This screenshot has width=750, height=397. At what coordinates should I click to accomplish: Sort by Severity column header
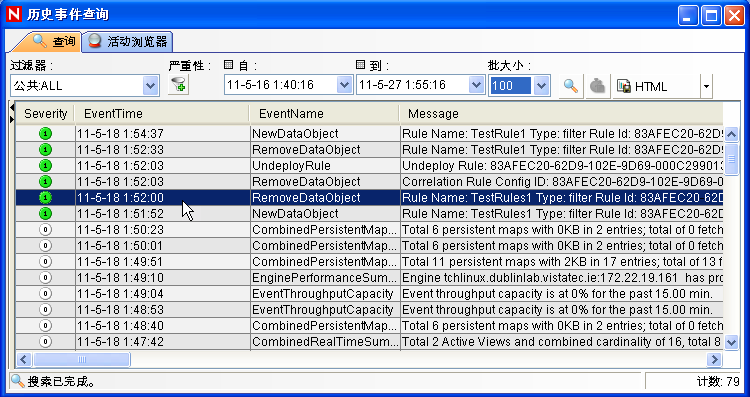[45, 114]
